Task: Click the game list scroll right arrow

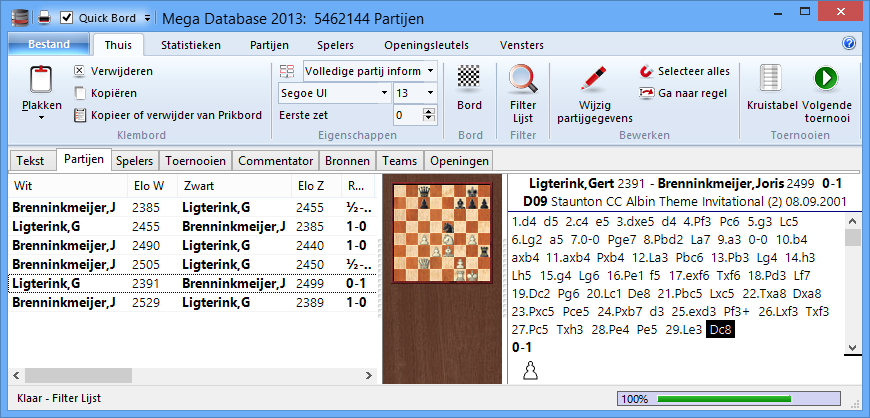Action: tap(369, 376)
